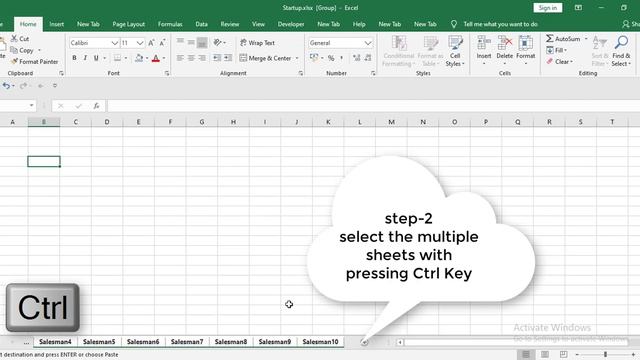Click the Delete cells icon
This screenshot has height=360, width=640.
pos(504,43)
